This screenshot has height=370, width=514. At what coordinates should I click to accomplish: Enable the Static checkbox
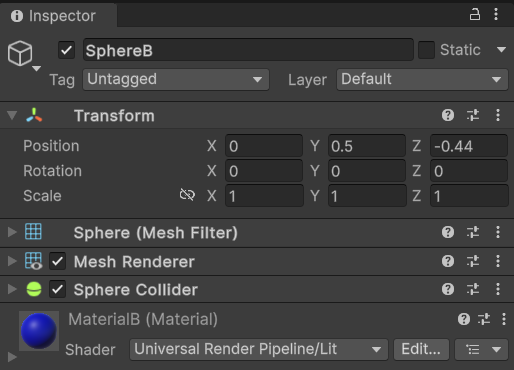426,50
